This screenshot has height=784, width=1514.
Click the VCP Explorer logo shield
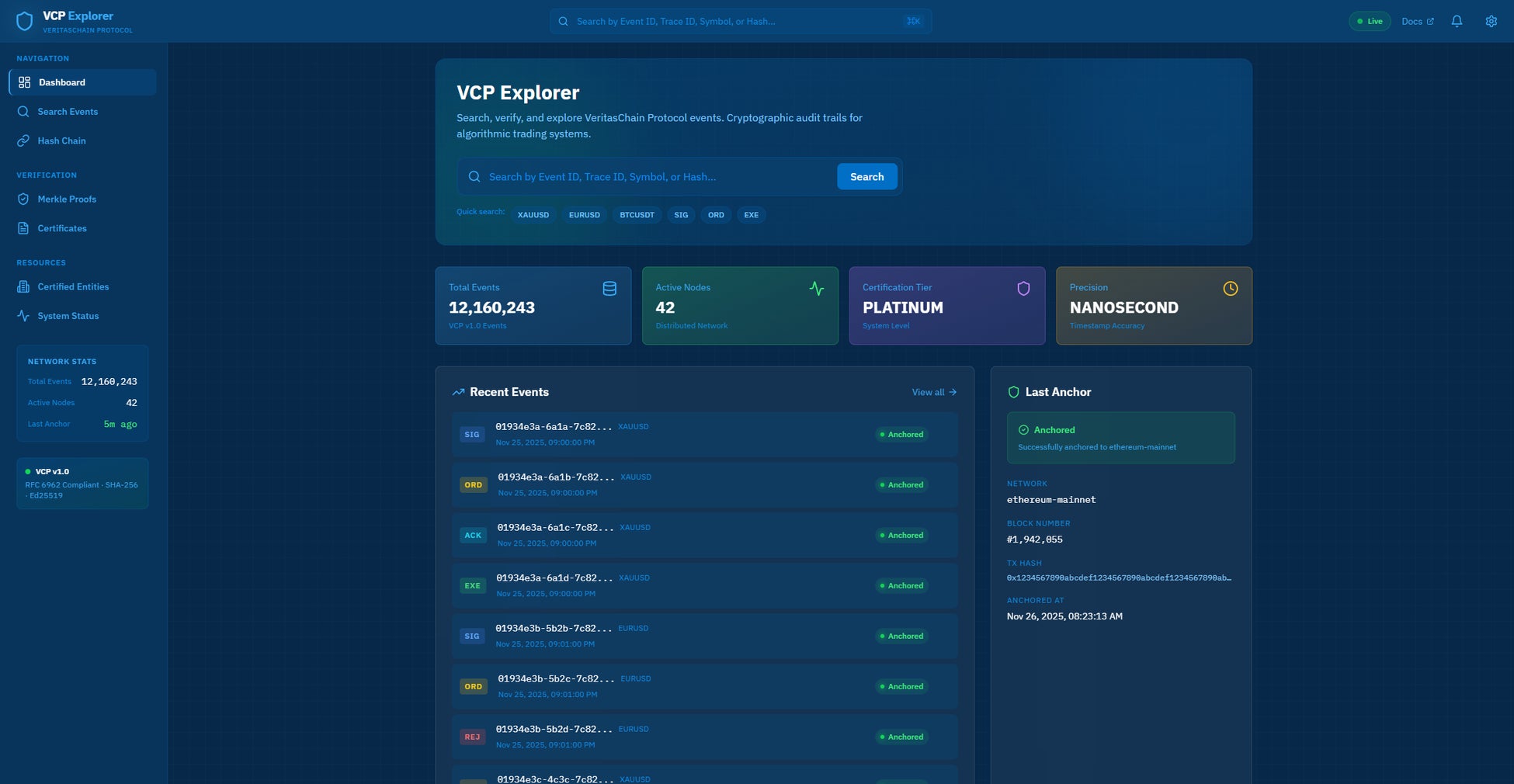(x=24, y=21)
